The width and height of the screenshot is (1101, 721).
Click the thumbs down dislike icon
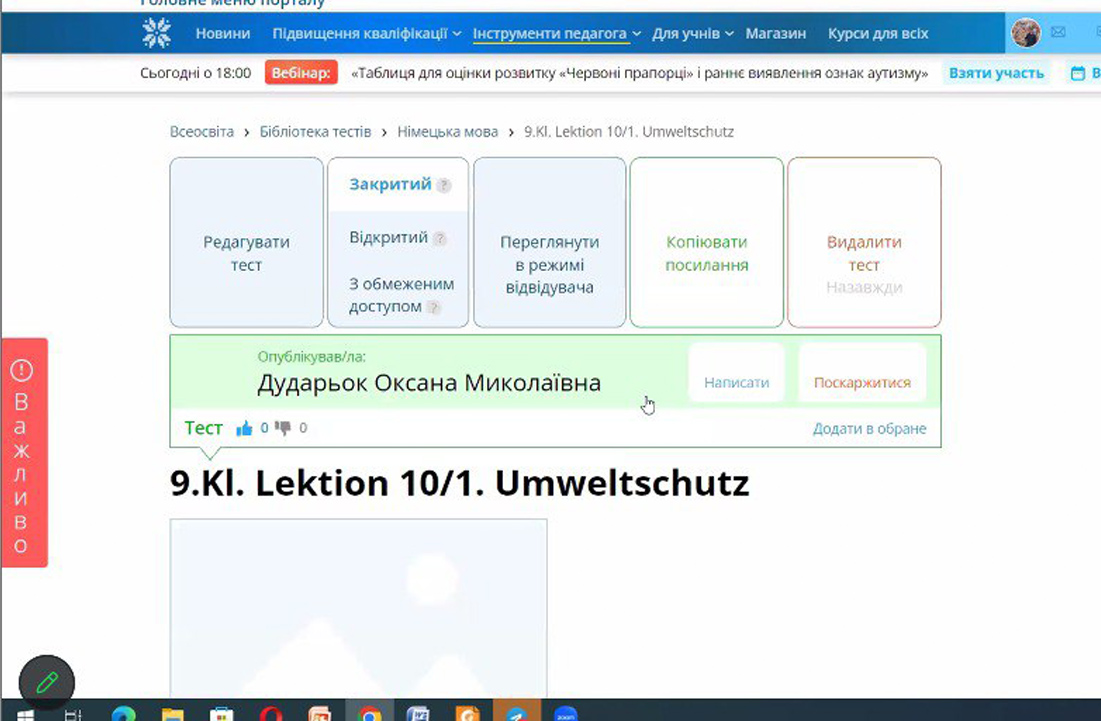[x=283, y=428]
